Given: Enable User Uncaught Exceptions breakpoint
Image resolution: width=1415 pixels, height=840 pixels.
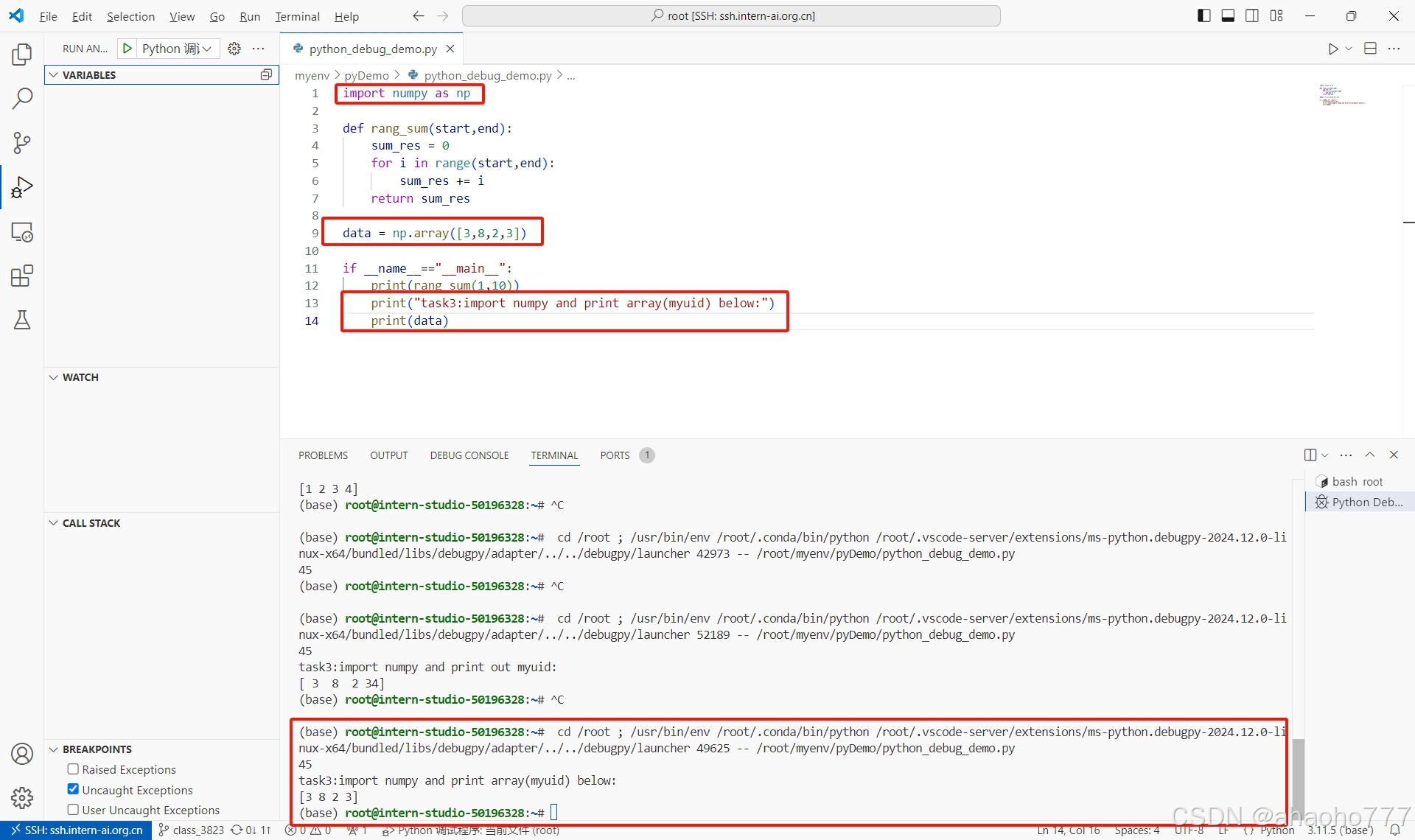Looking at the screenshot, I should 73,809.
